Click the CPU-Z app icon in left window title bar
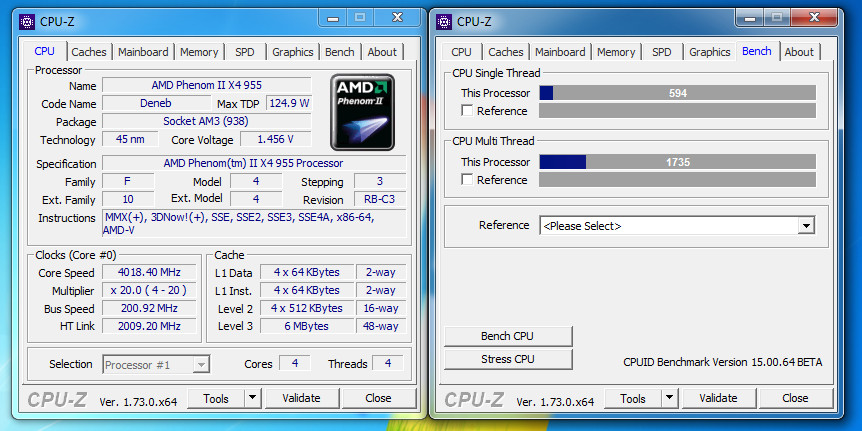 pos(27,22)
